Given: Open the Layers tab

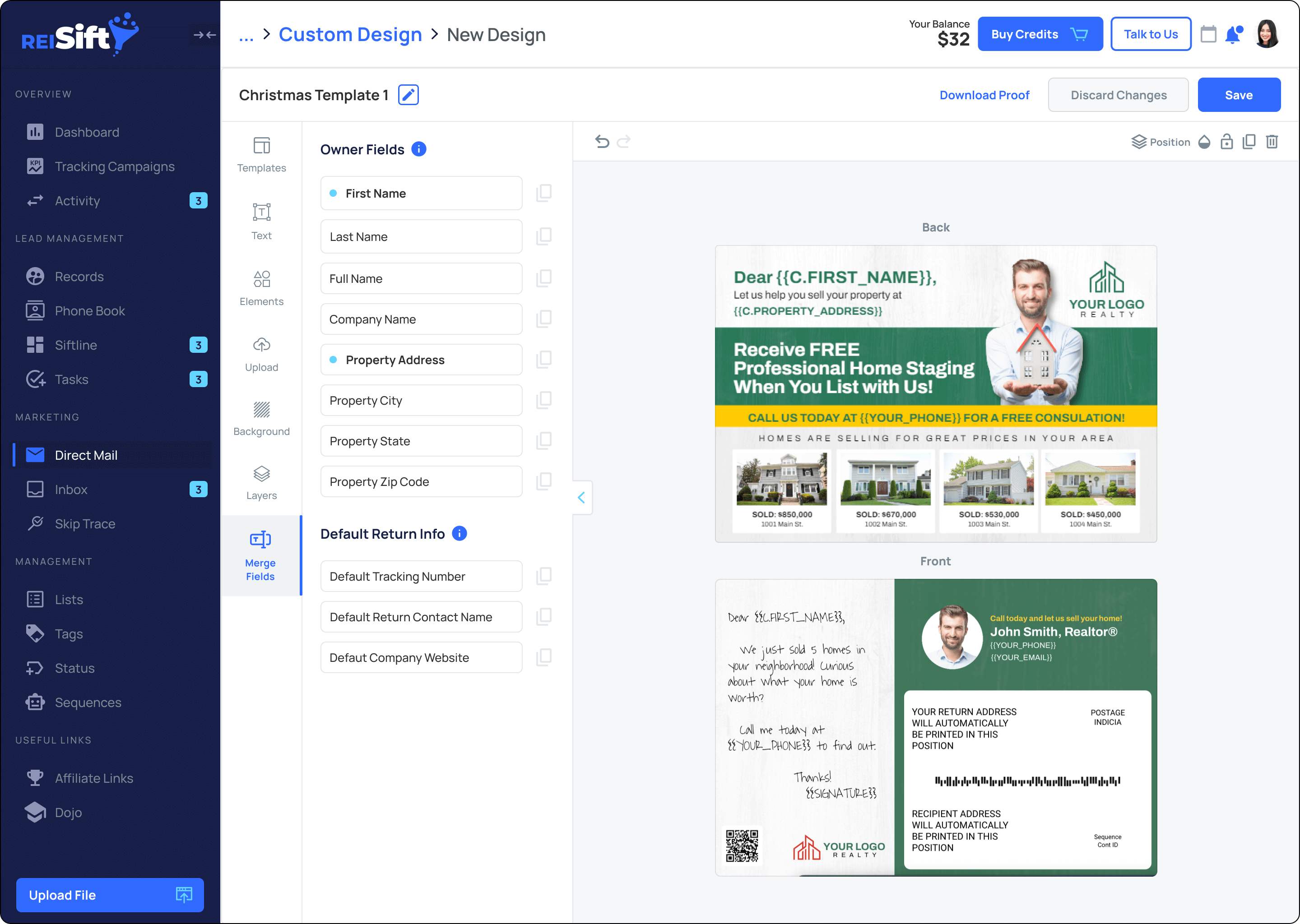Looking at the screenshot, I should tap(261, 483).
